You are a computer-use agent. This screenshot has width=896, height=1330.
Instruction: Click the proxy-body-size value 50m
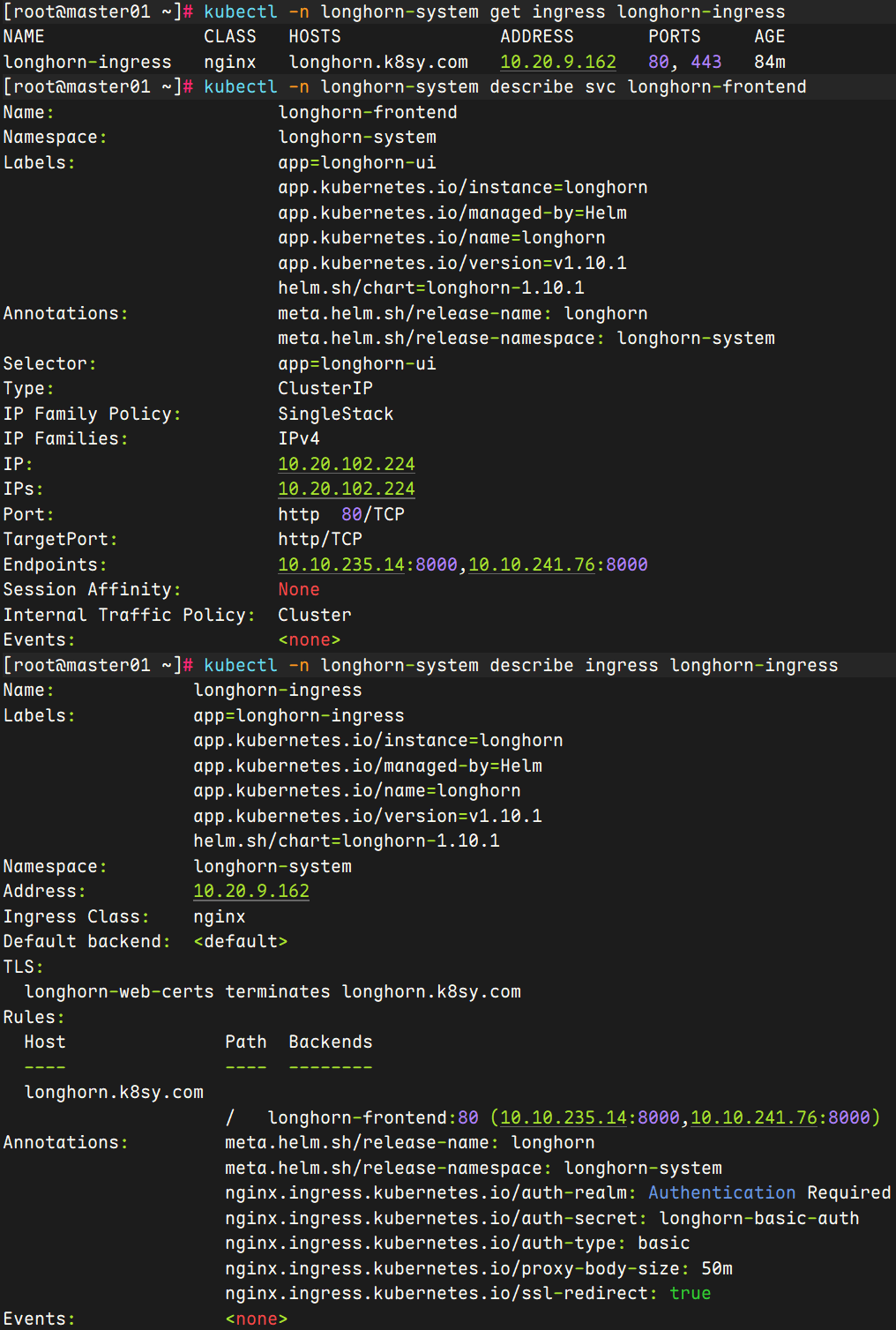[x=716, y=1268]
